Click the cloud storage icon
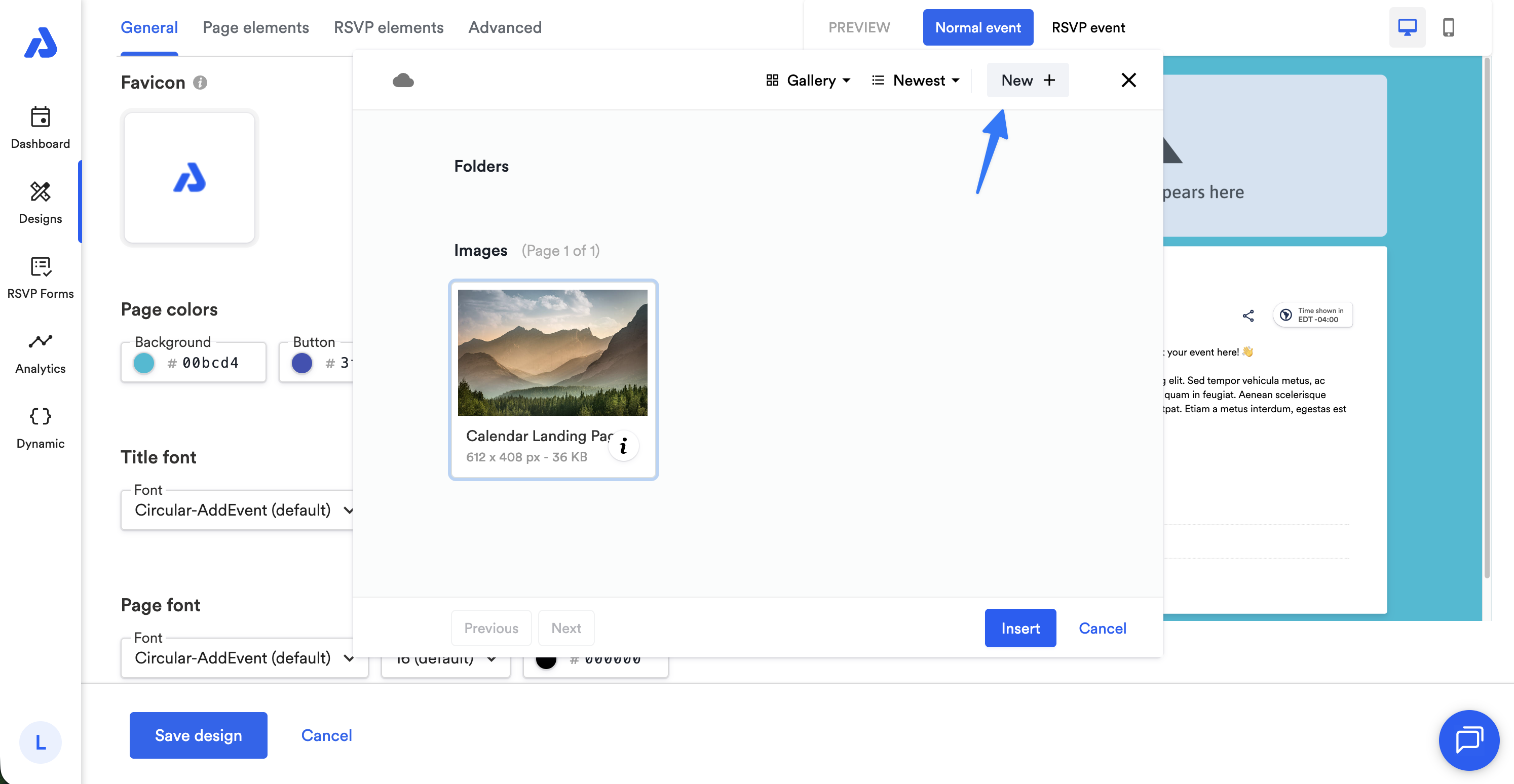The image size is (1514, 784). (x=403, y=81)
